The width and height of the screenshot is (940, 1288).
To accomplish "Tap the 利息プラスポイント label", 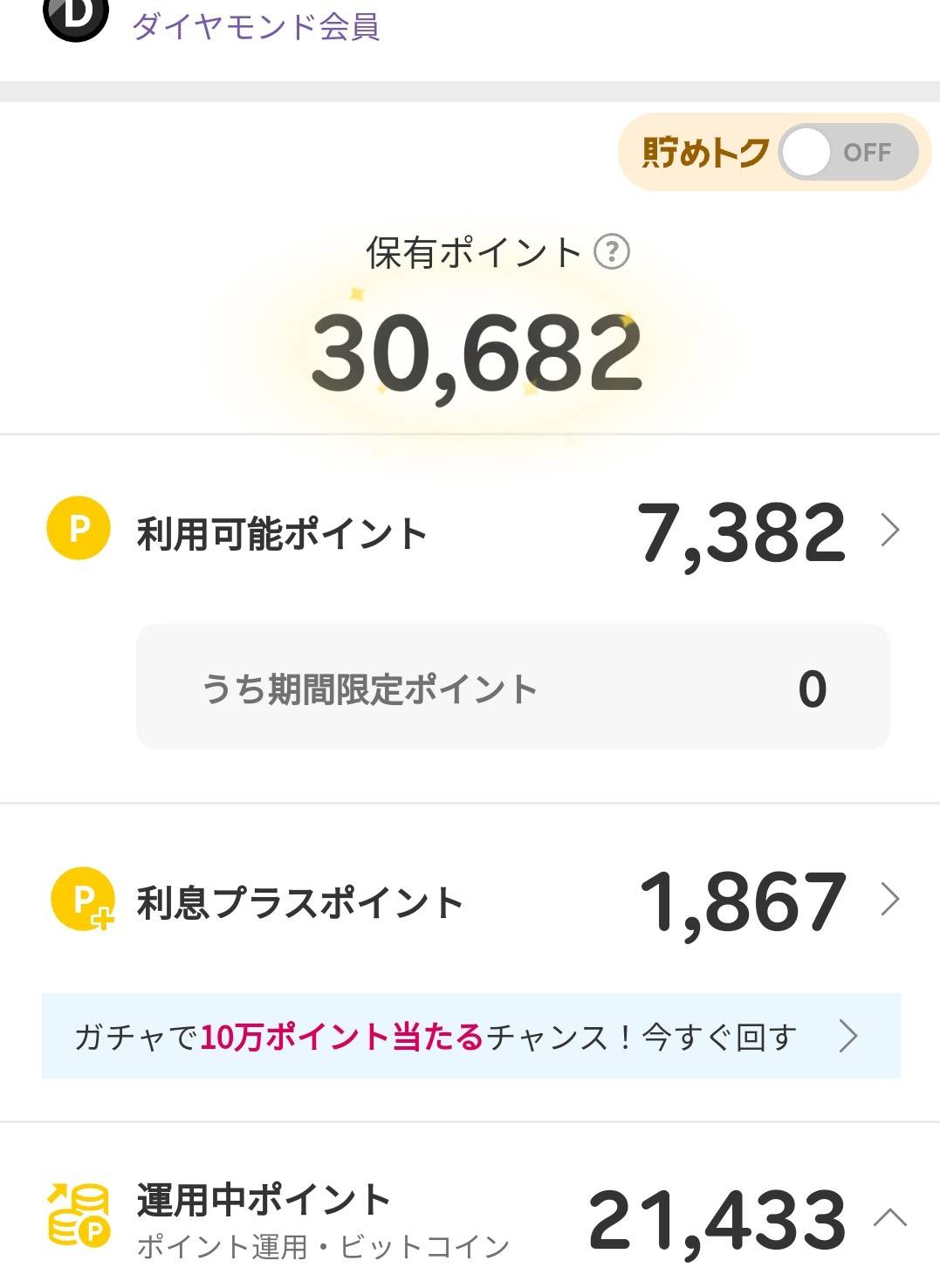I will pos(299,902).
